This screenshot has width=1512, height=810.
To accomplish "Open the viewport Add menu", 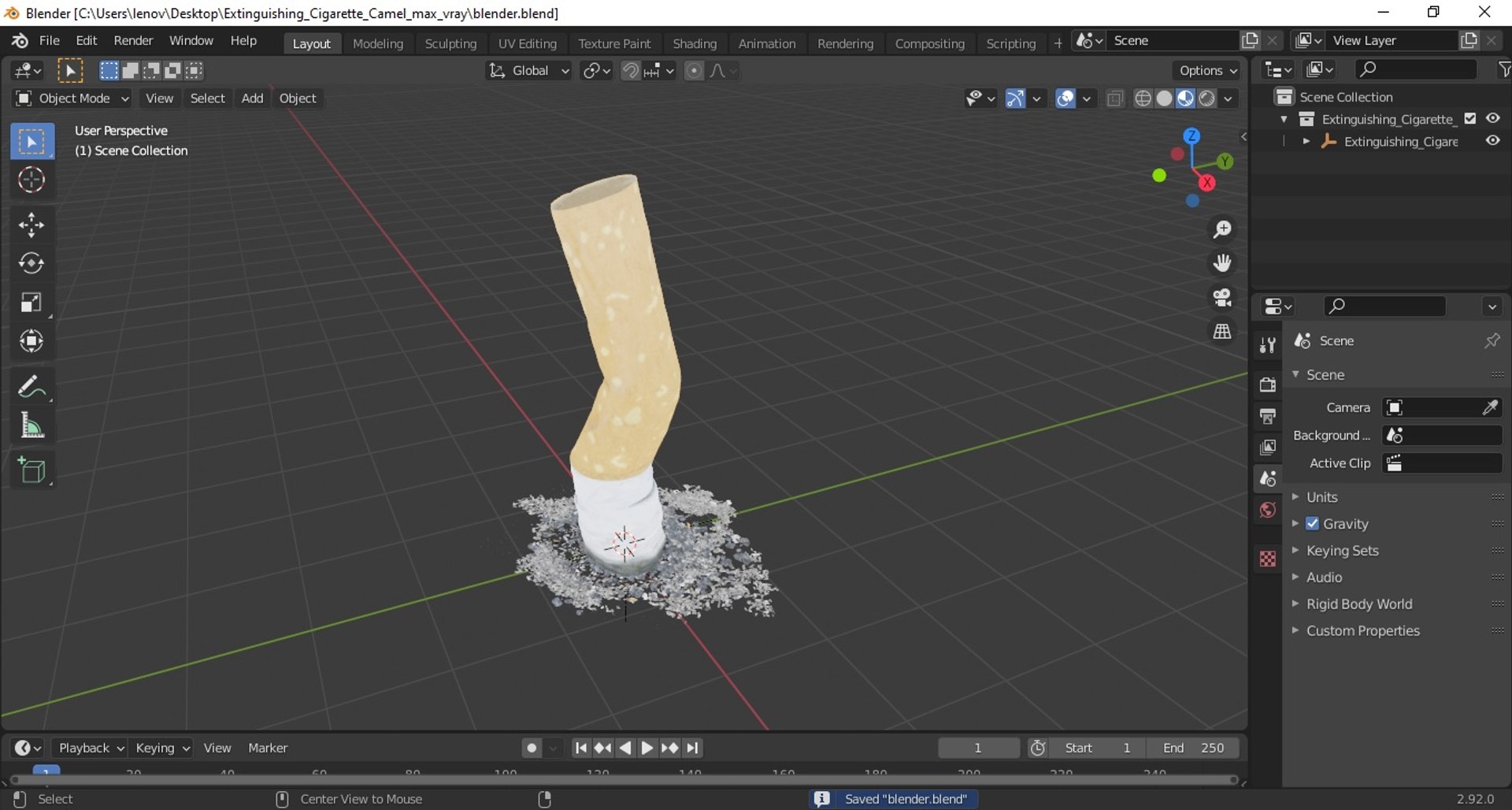I will pyautogui.click(x=252, y=98).
